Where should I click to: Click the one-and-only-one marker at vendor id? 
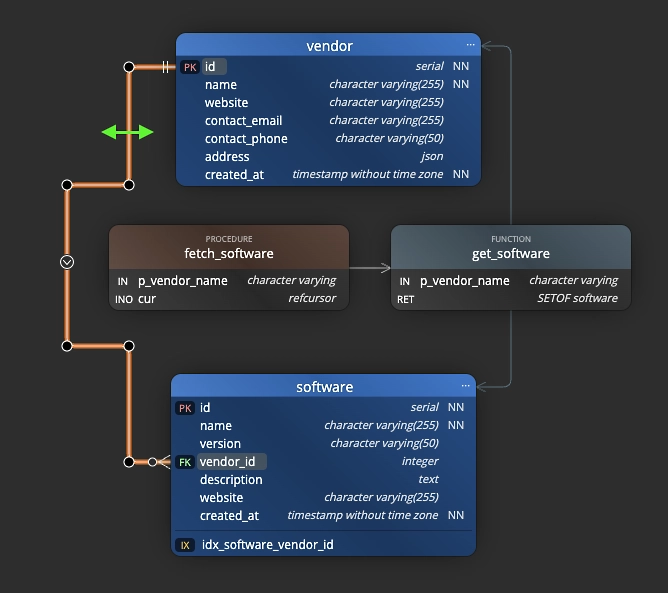coord(166,67)
